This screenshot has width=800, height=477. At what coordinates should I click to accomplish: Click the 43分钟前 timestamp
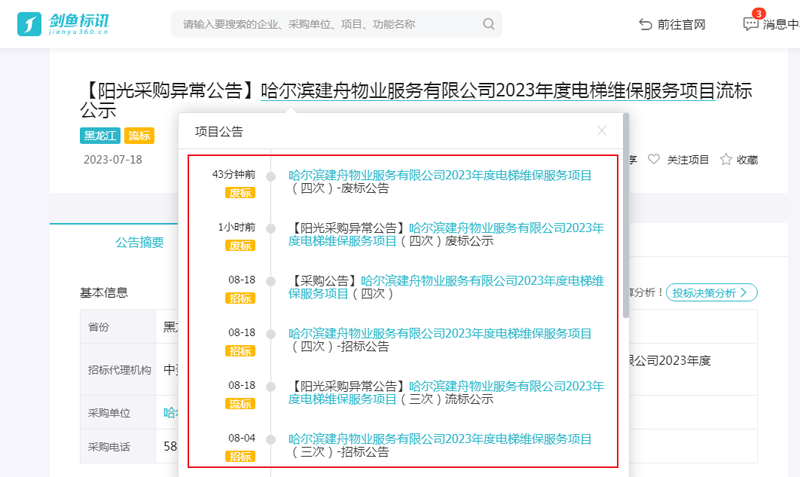click(x=234, y=174)
